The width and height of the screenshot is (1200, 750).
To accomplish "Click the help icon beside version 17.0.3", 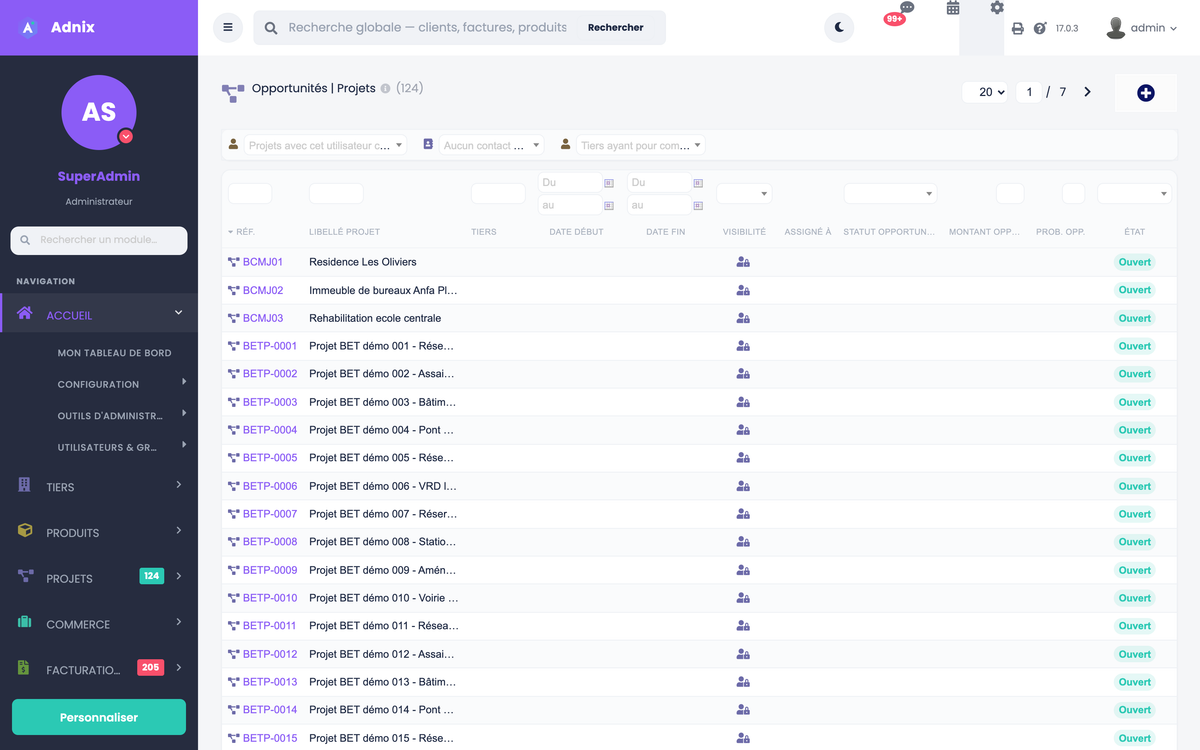I will 1040,28.
